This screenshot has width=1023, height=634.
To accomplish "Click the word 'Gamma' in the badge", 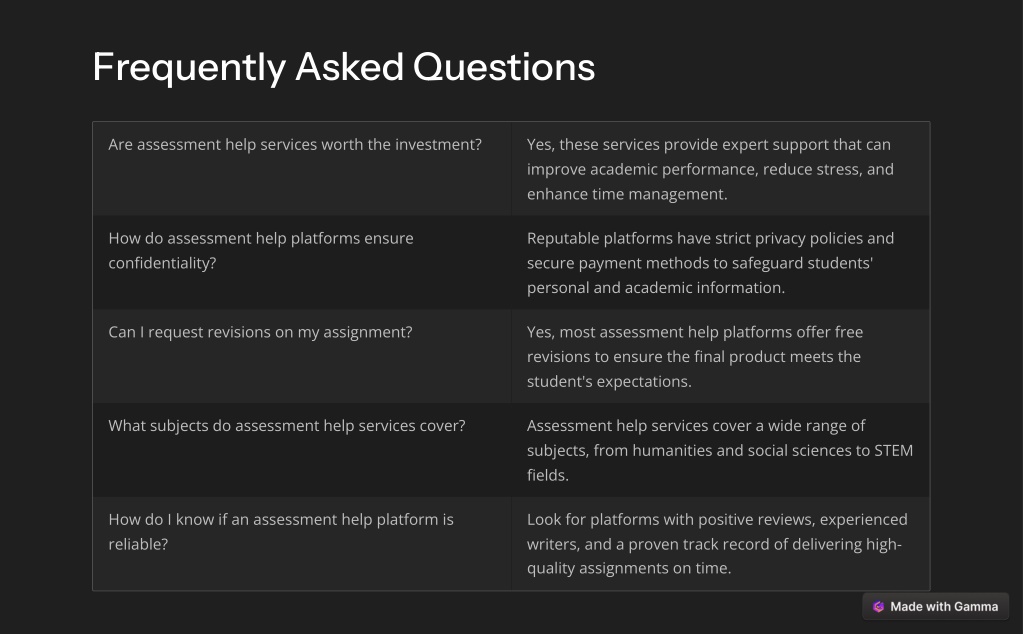I will [976, 607].
